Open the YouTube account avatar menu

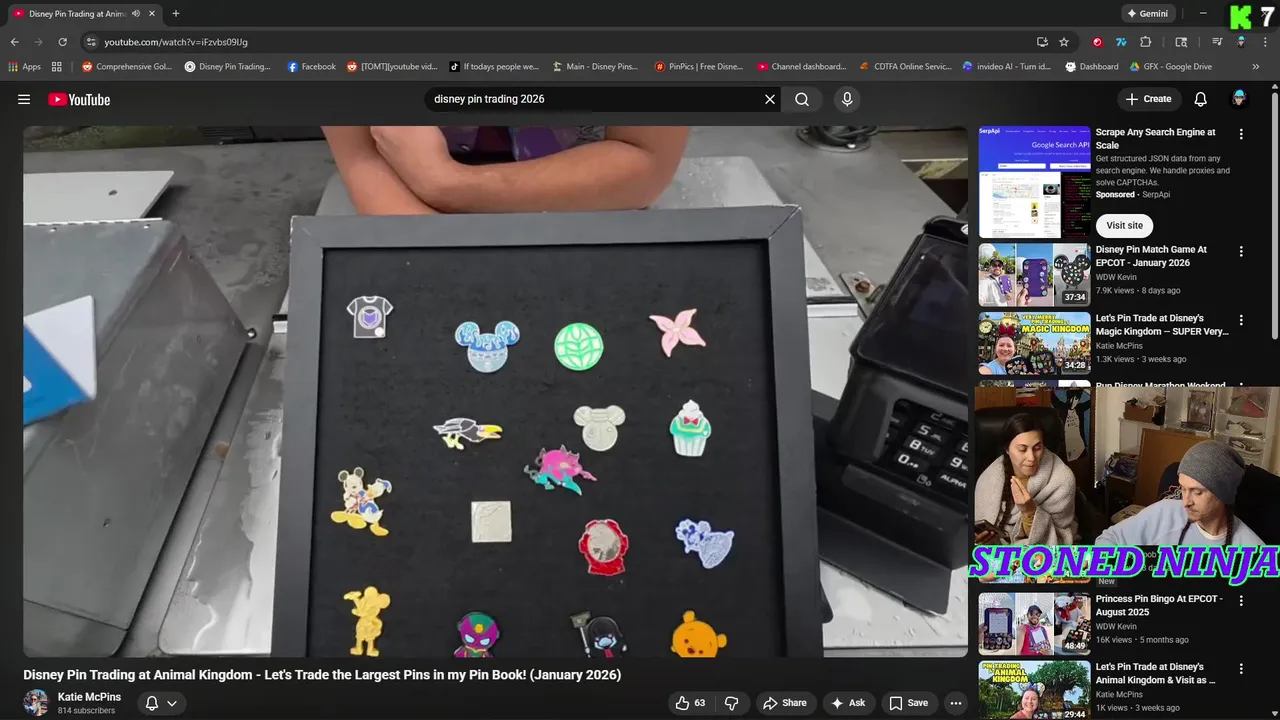coord(1239,99)
